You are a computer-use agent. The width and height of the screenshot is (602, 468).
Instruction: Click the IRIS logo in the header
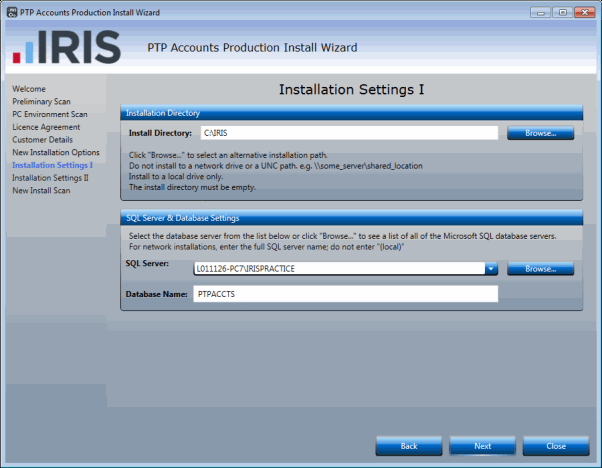coord(67,47)
